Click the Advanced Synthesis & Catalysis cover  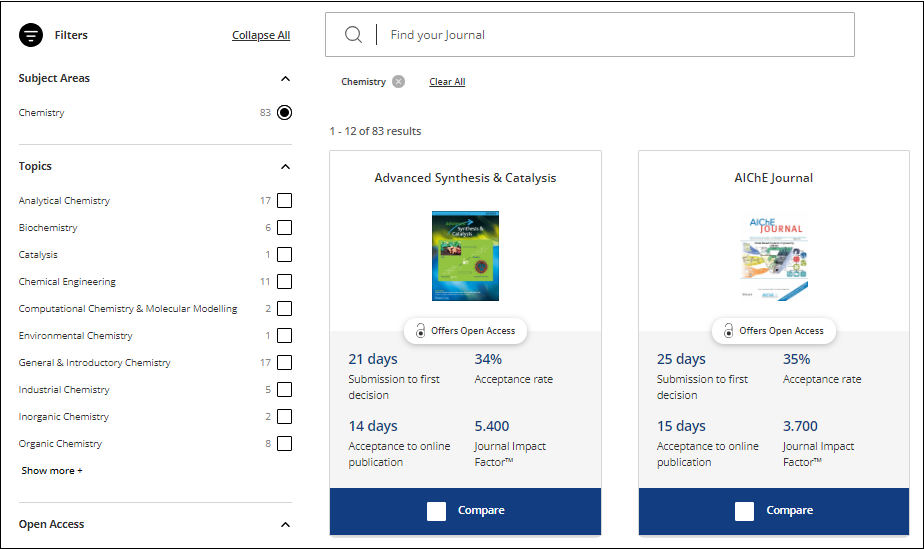[x=465, y=255]
